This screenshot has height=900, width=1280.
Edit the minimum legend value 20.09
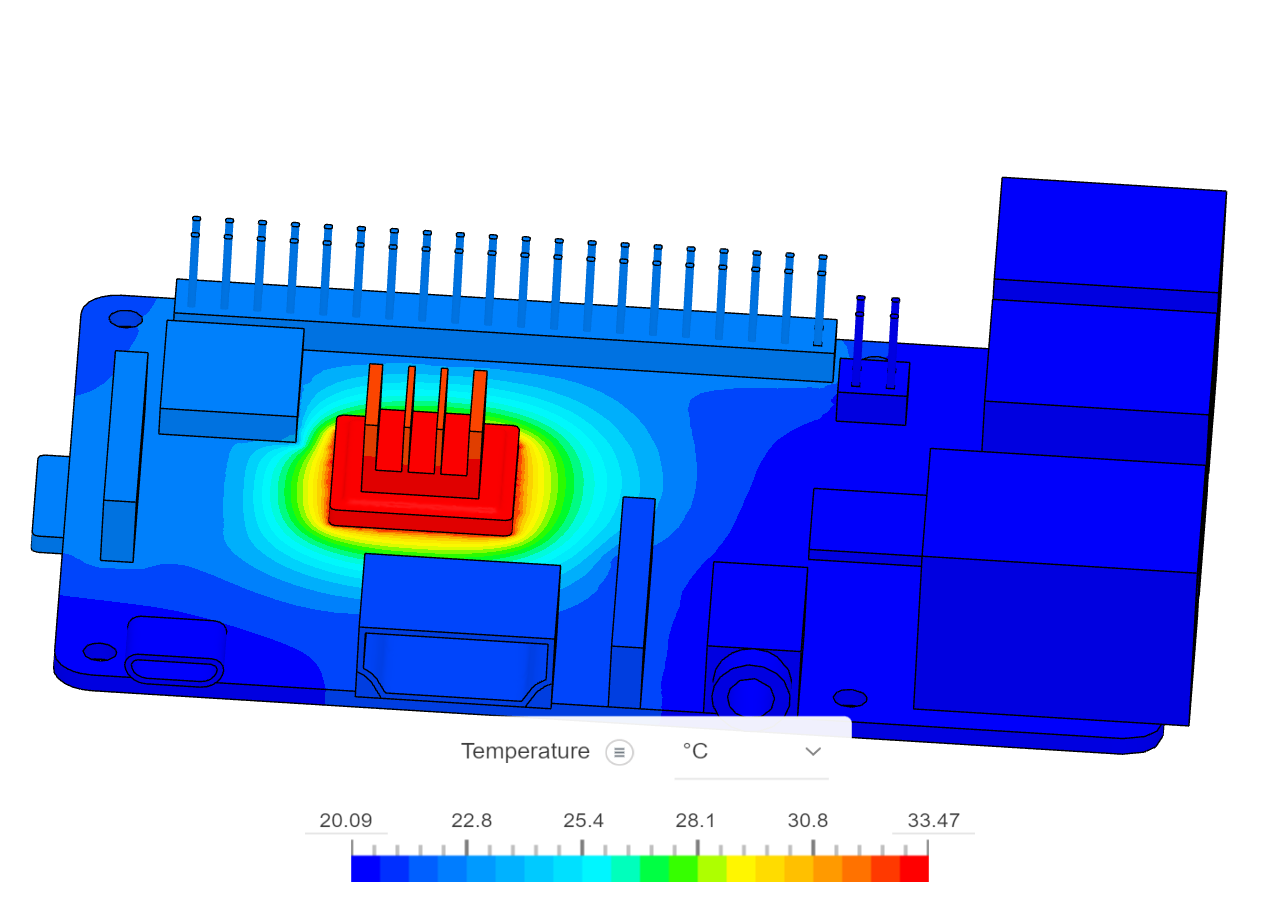tap(346, 820)
